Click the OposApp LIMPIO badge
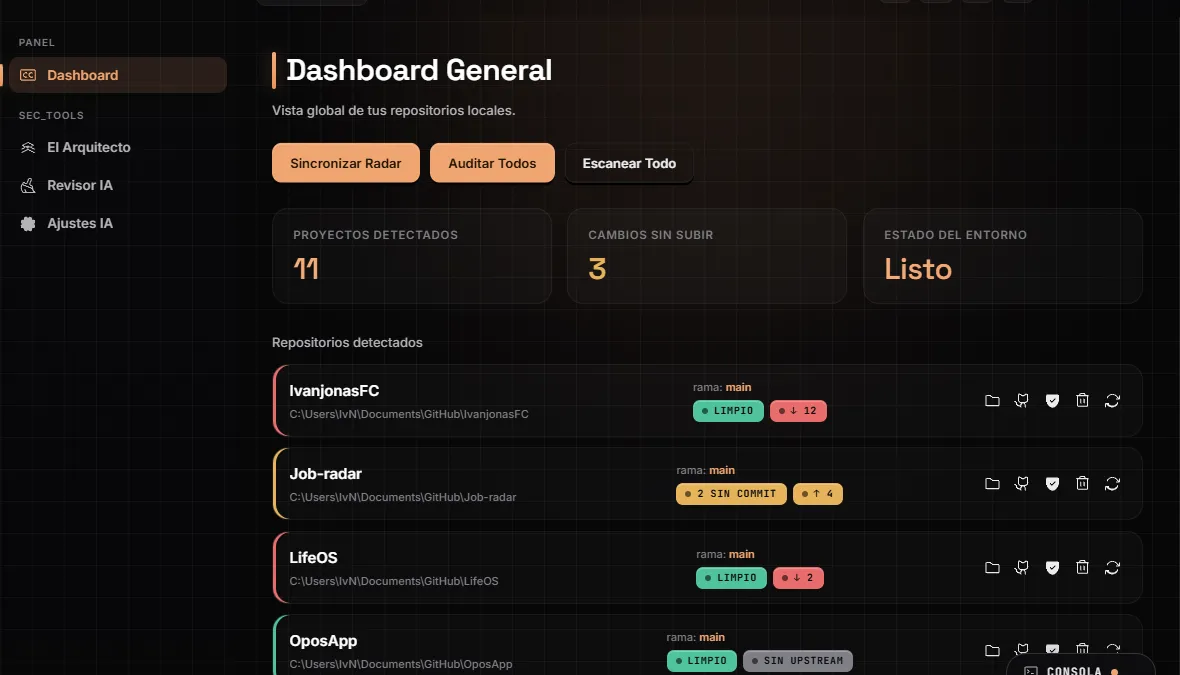Screen dimensions: 1180x675 coord(701,661)
